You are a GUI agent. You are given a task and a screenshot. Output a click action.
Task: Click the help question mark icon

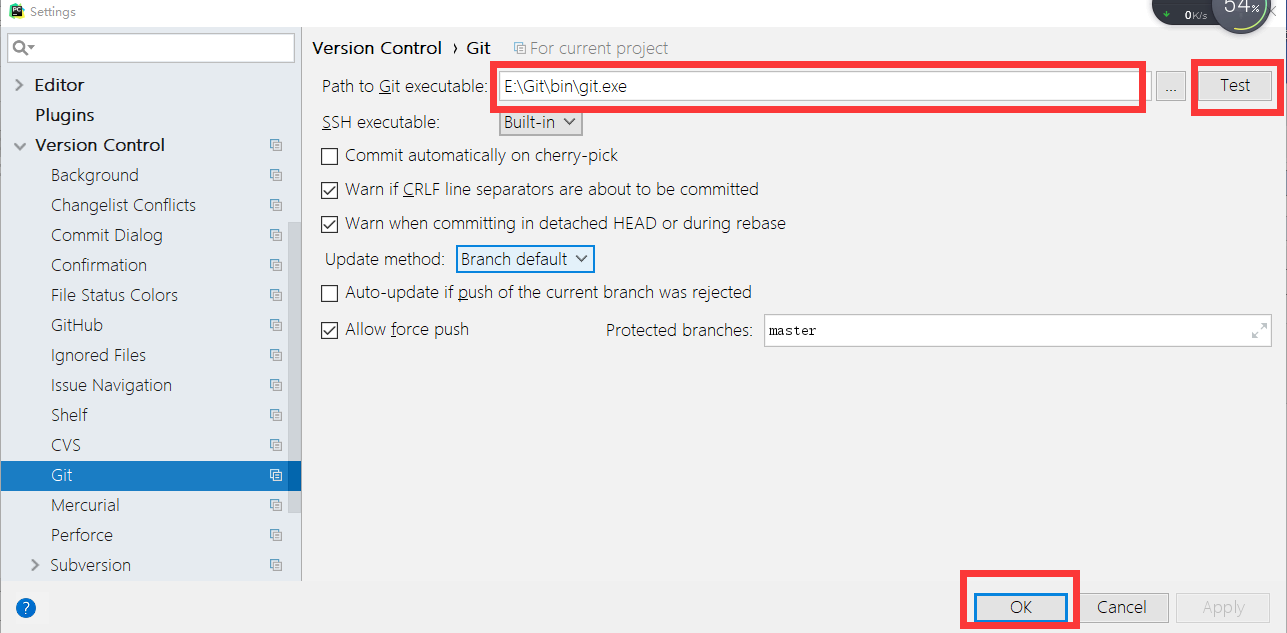pyautogui.click(x=26, y=607)
